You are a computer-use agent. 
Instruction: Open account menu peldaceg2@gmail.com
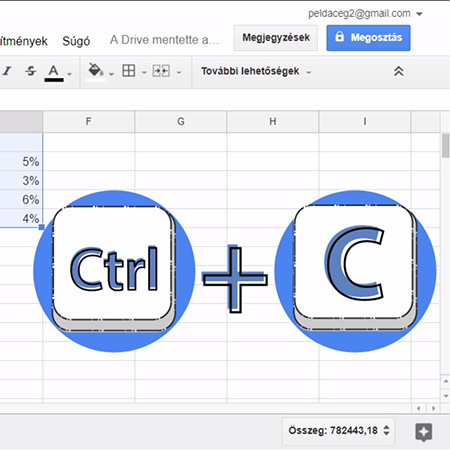pyautogui.click(x=365, y=14)
